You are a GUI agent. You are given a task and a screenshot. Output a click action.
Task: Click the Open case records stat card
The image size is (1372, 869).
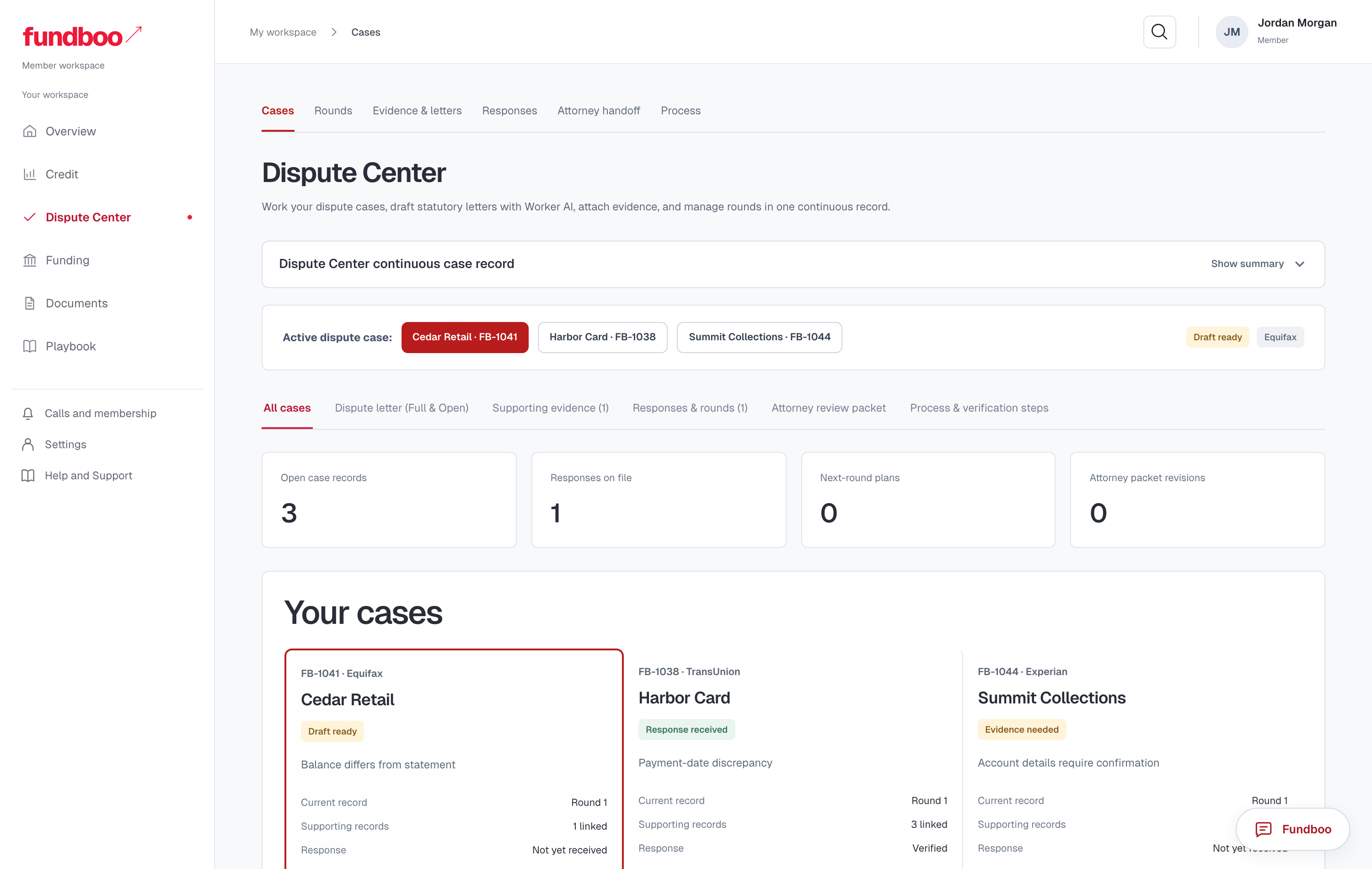coord(389,500)
